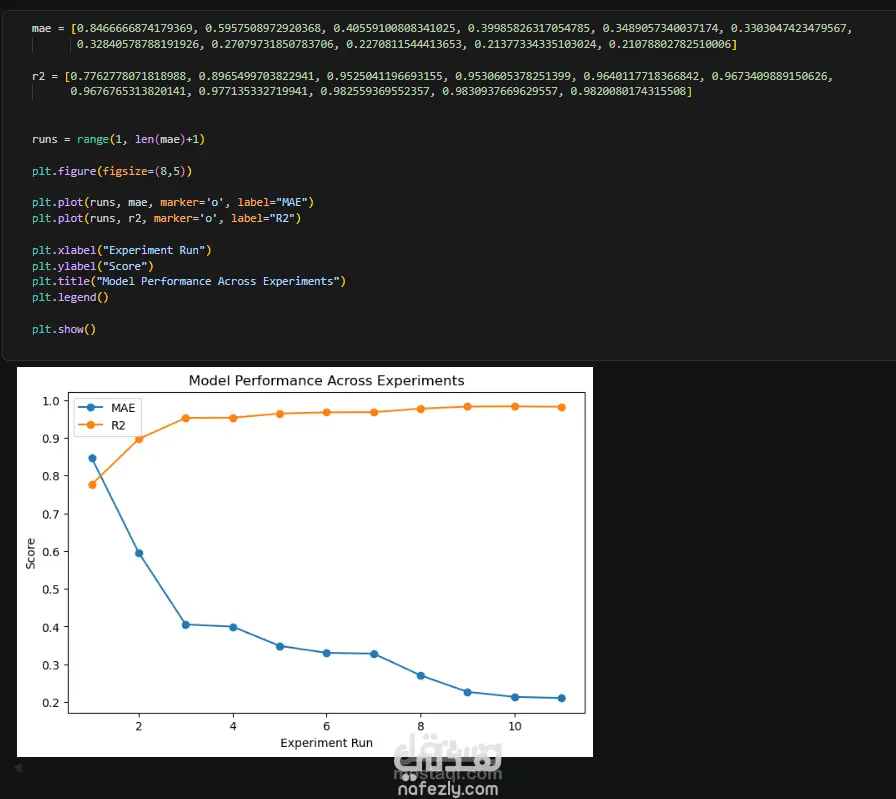Click the chart title Model Performance Across Experiments

[326, 381]
